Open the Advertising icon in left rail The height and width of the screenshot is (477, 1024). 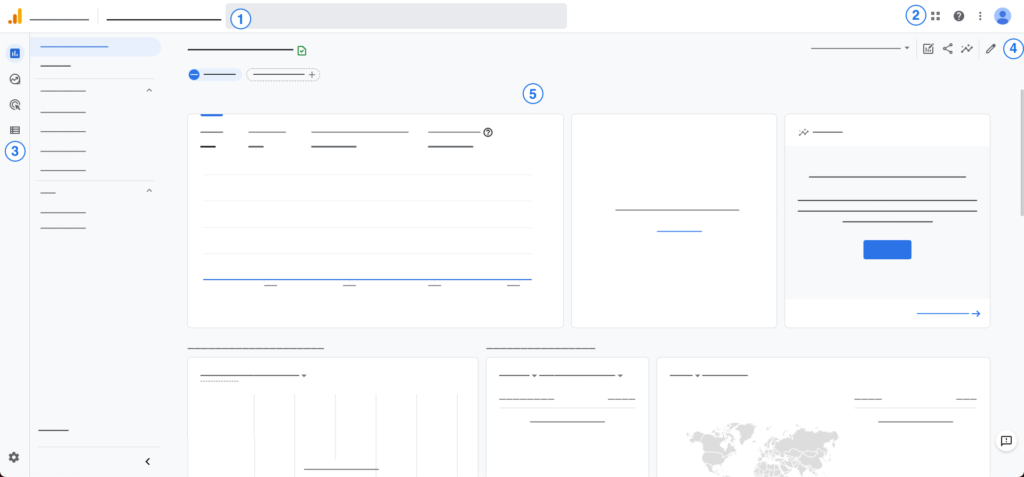tap(14, 104)
